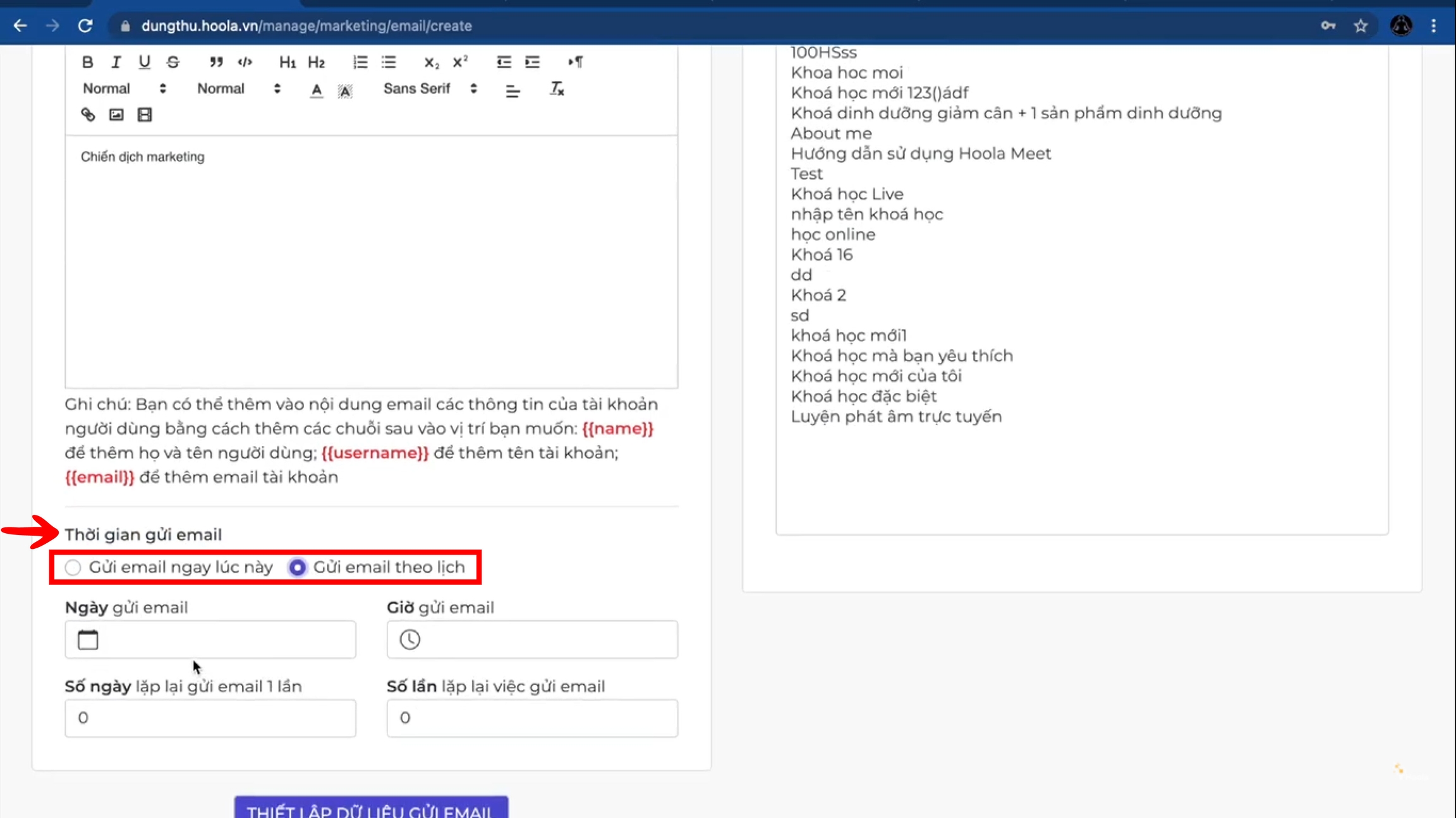Toggle bold formatting in editor toolbar
1456x818 pixels.
(x=88, y=62)
